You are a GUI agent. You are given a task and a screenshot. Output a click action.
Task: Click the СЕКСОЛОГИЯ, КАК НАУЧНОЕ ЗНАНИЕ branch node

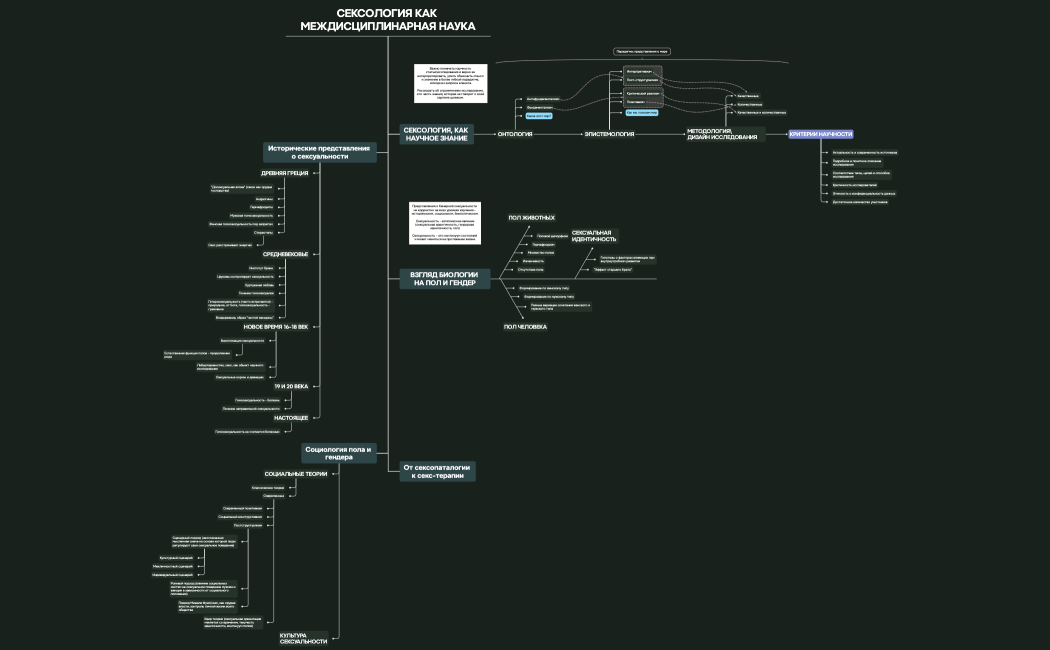click(x=437, y=133)
